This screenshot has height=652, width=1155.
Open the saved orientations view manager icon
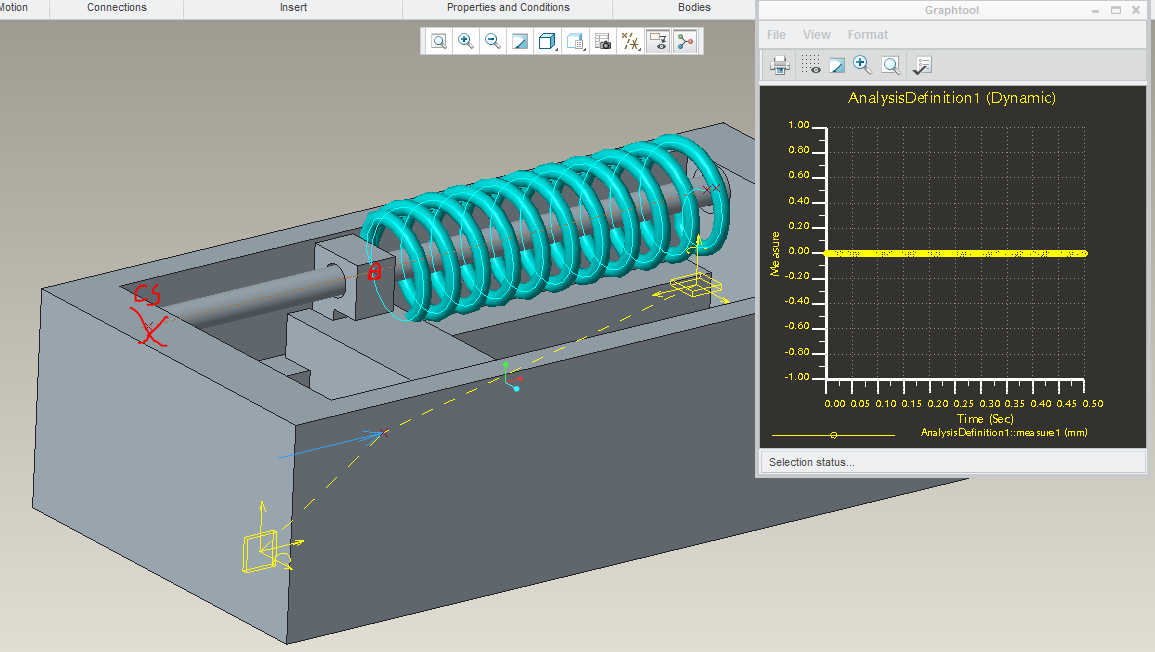[575, 41]
